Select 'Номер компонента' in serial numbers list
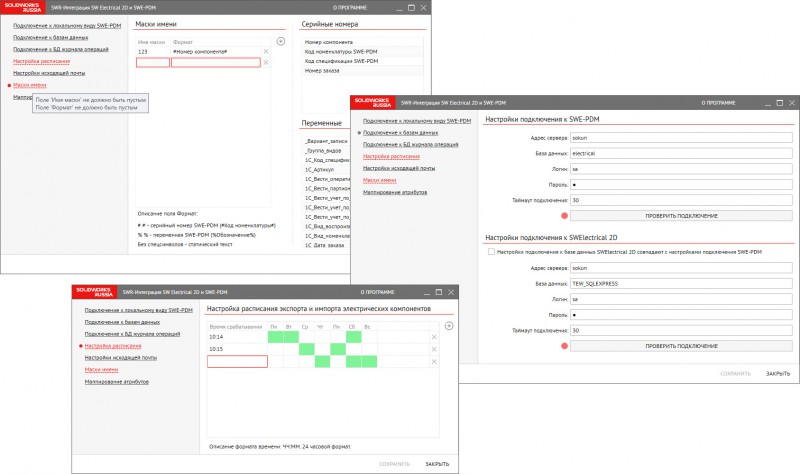 (x=362, y=42)
